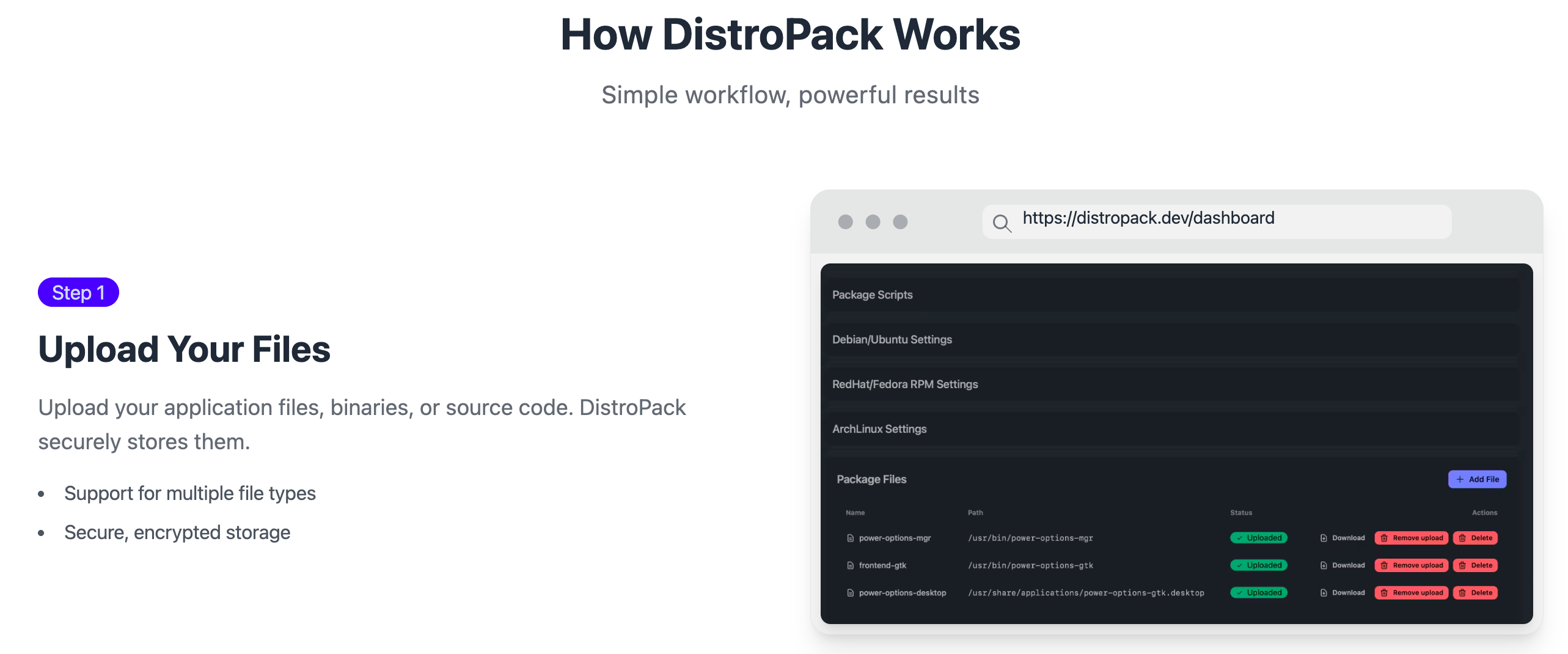Click the plus icon on Add File

(1460, 479)
